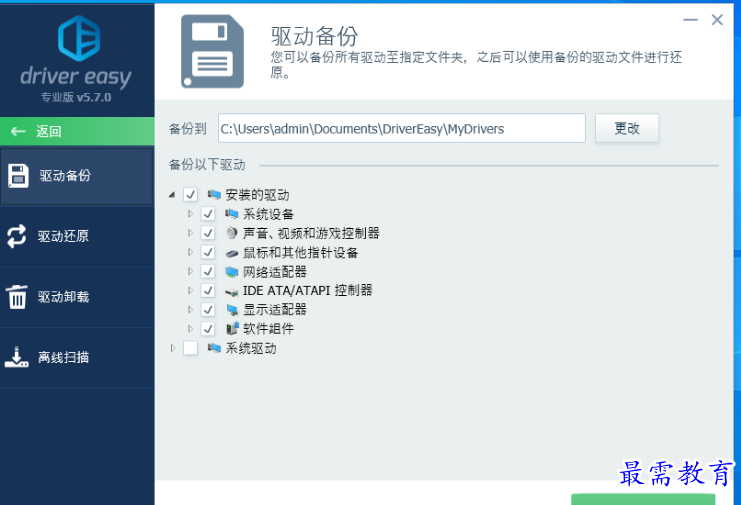
Task: Select the 软件组件 tree label
Action: pyautogui.click(x=268, y=328)
